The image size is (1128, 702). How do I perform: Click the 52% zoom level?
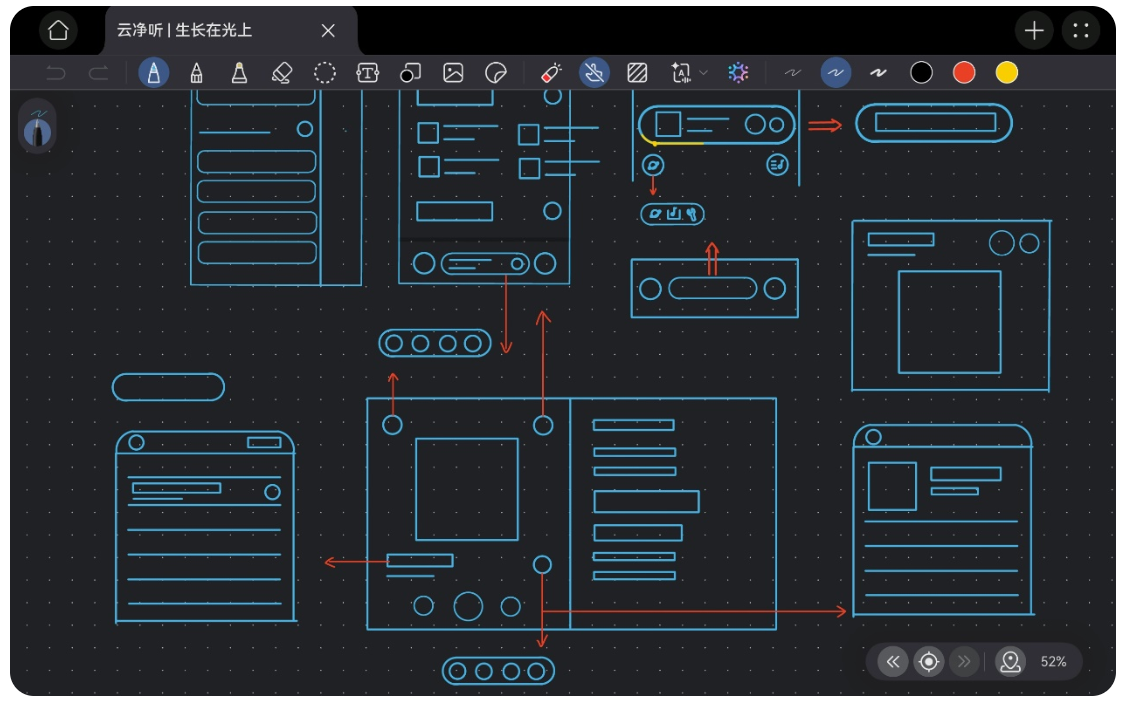(x=1053, y=662)
